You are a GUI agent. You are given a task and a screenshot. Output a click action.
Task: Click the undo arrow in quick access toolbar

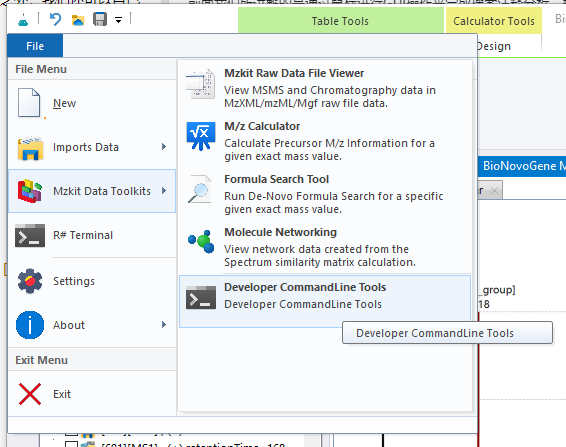click(55, 19)
